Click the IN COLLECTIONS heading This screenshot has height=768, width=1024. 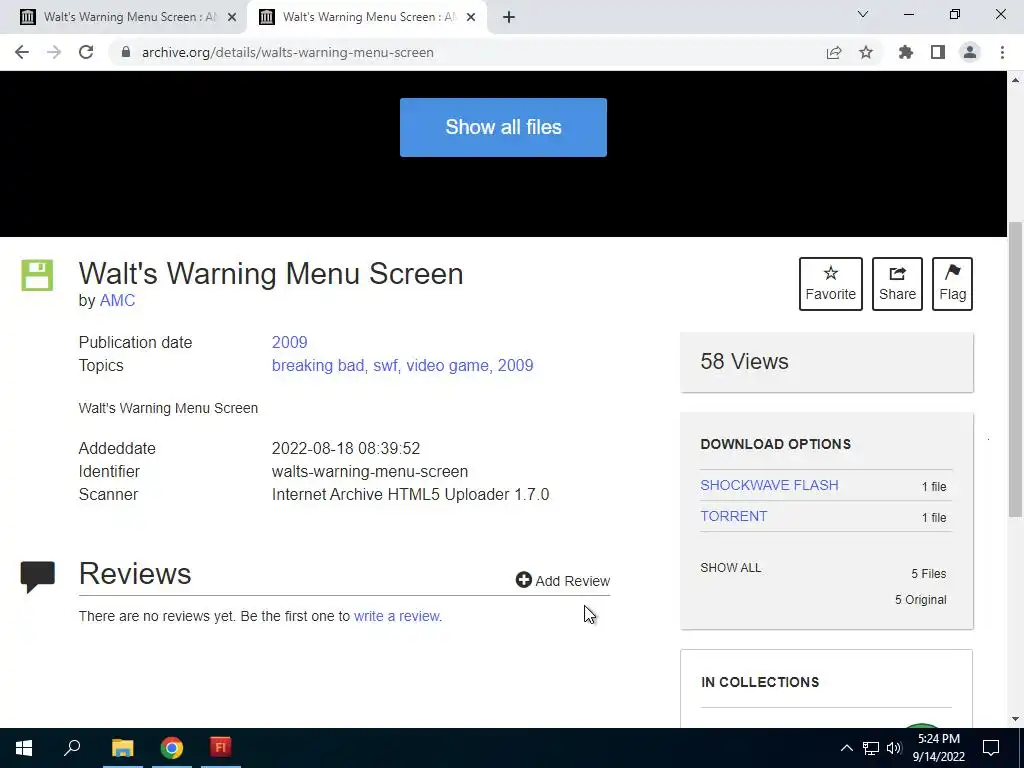(x=760, y=682)
